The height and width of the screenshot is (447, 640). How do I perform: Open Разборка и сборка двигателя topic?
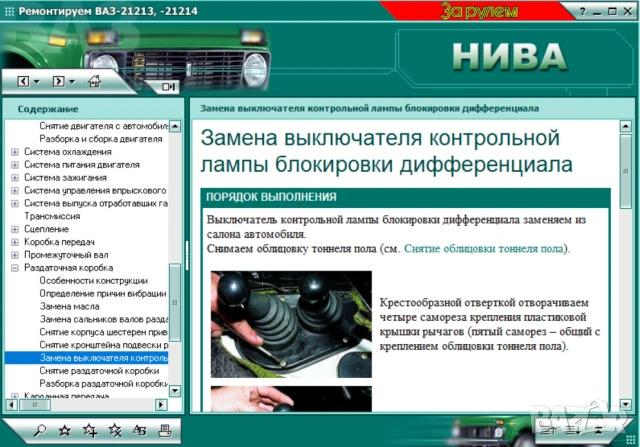(101, 139)
